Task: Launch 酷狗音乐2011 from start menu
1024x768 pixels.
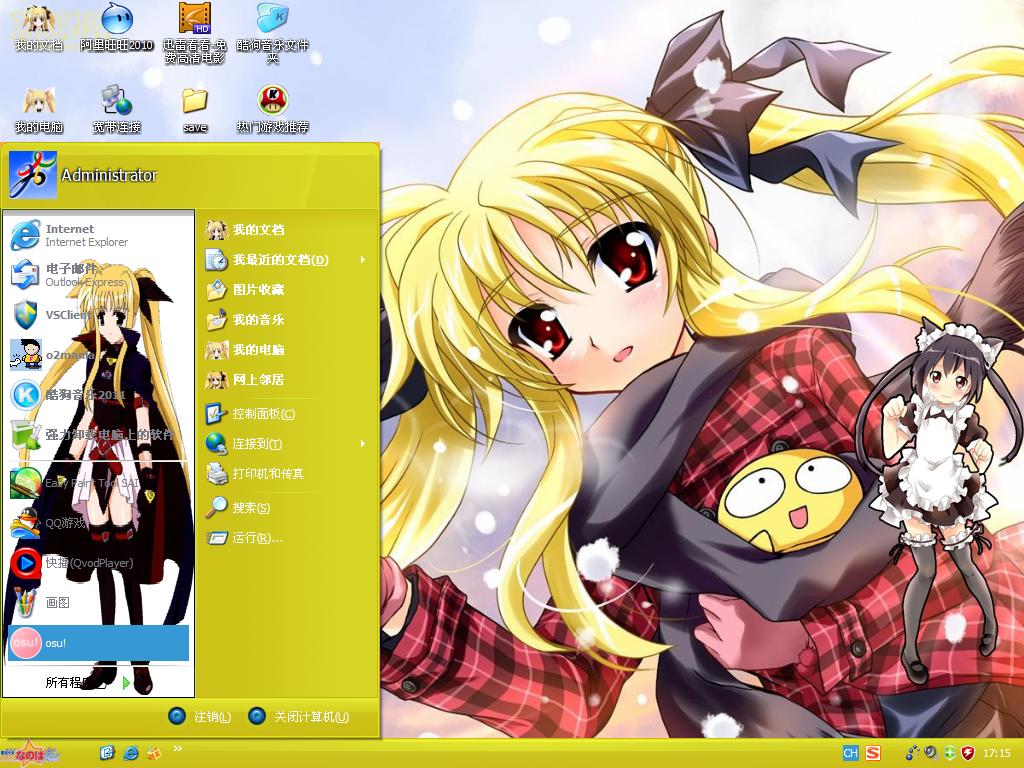Action: tap(98, 394)
